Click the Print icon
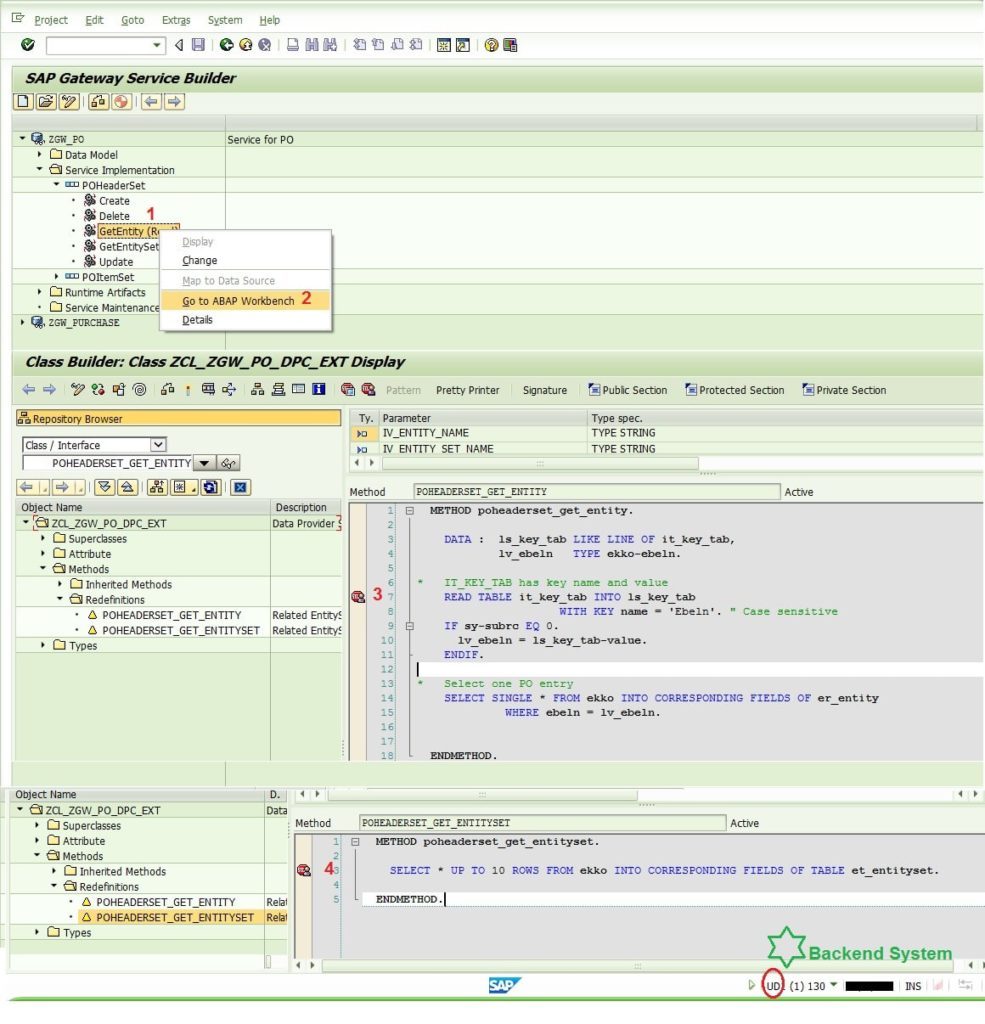Viewport: 985px width, 1024px height. (x=293, y=44)
